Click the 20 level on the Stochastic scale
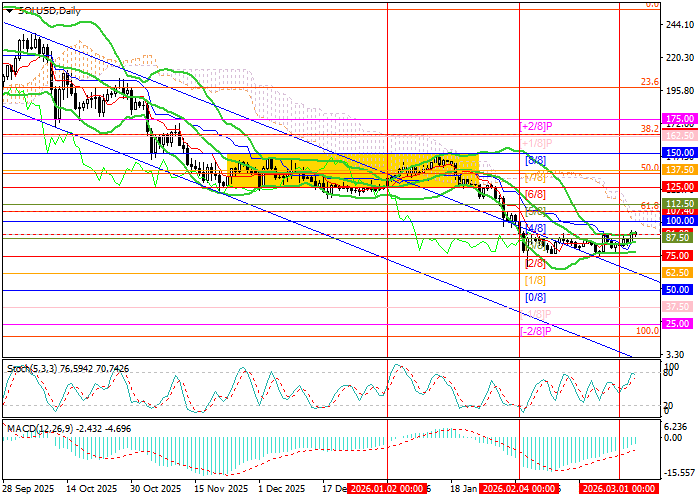 [668, 406]
